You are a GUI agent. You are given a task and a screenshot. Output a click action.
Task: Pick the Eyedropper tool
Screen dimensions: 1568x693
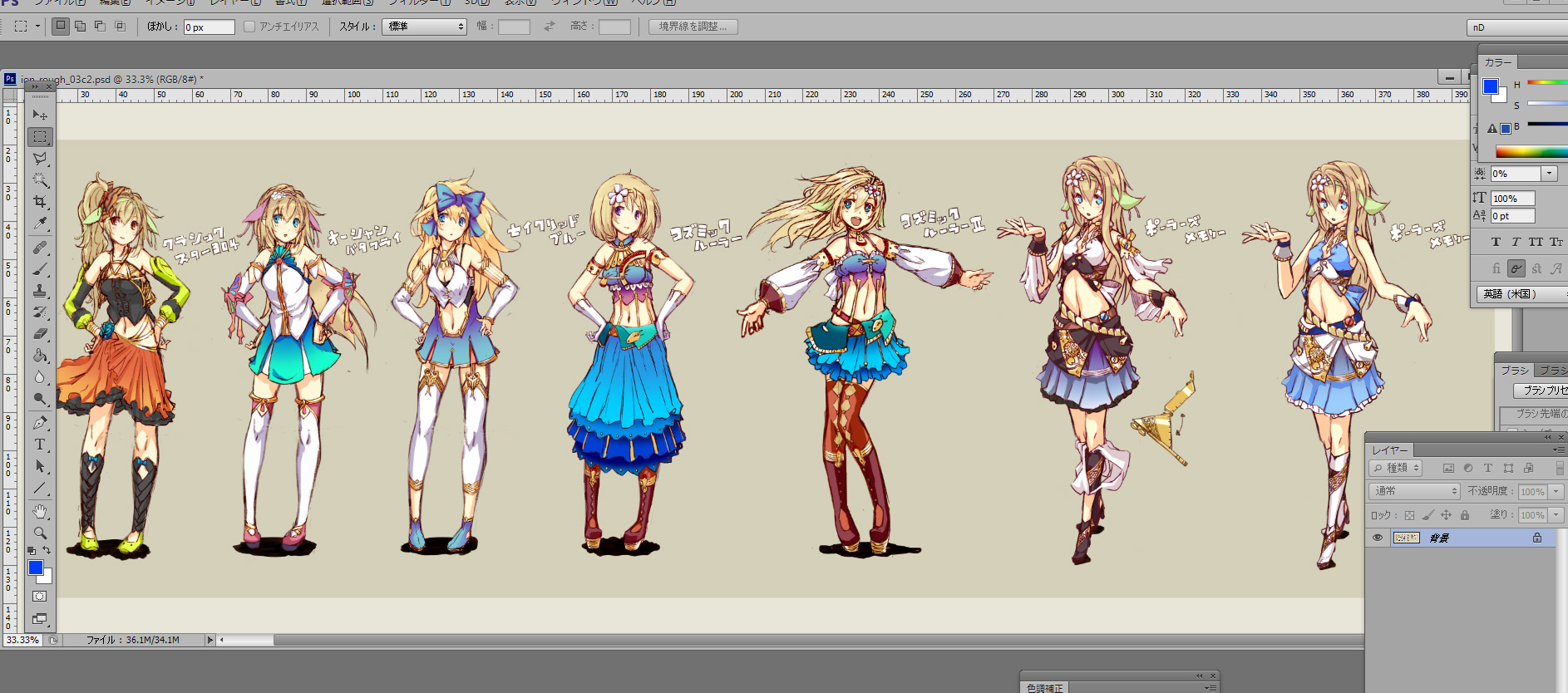tap(39, 224)
